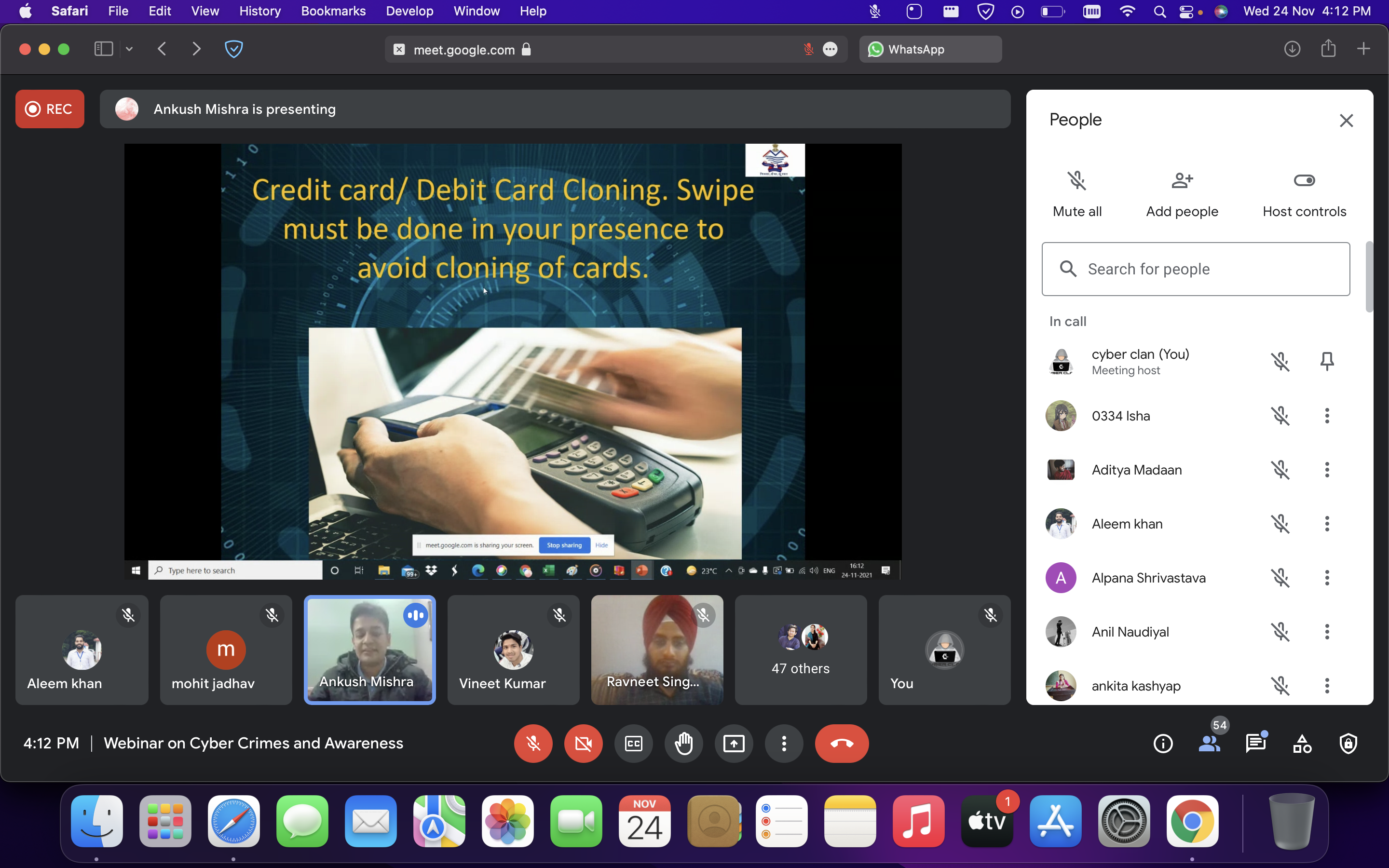Raise hand in the meeting
Image resolution: width=1389 pixels, height=868 pixels.
[x=683, y=744]
